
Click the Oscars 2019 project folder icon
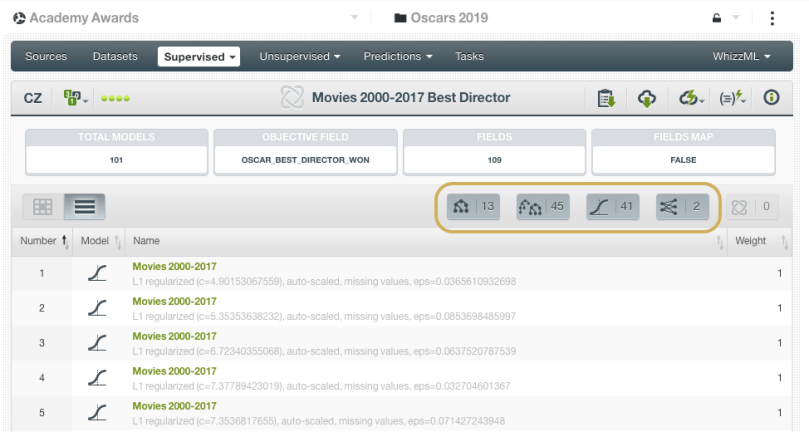point(400,18)
